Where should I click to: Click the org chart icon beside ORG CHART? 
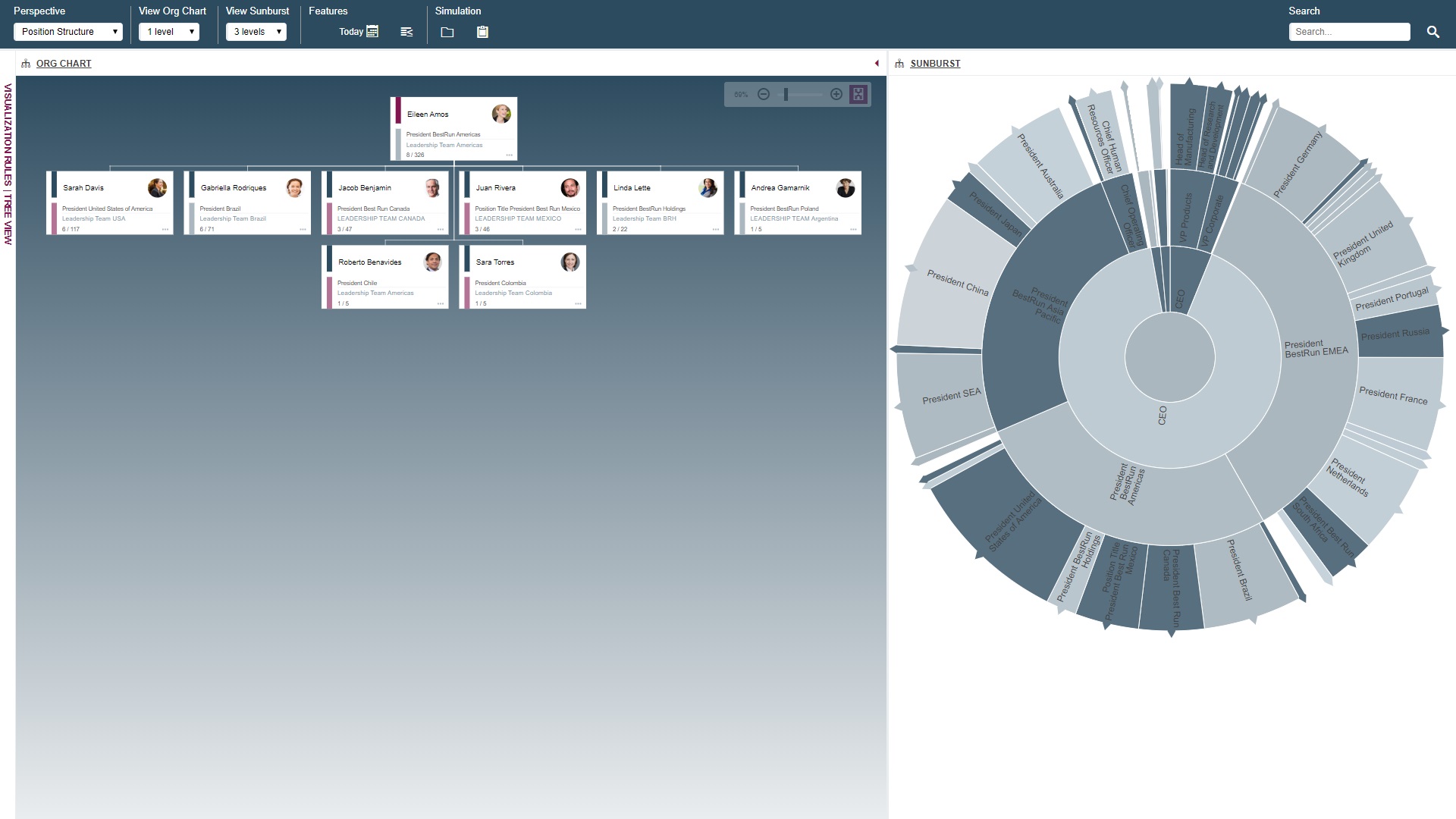tap(27, 64)
